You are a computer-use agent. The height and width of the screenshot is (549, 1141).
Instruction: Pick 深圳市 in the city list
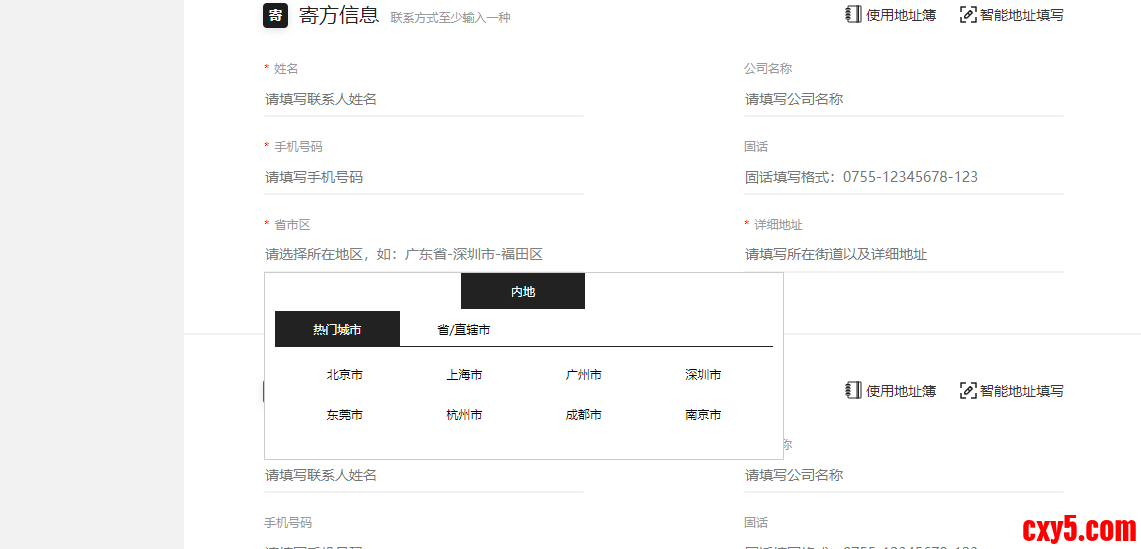(703, 375)
